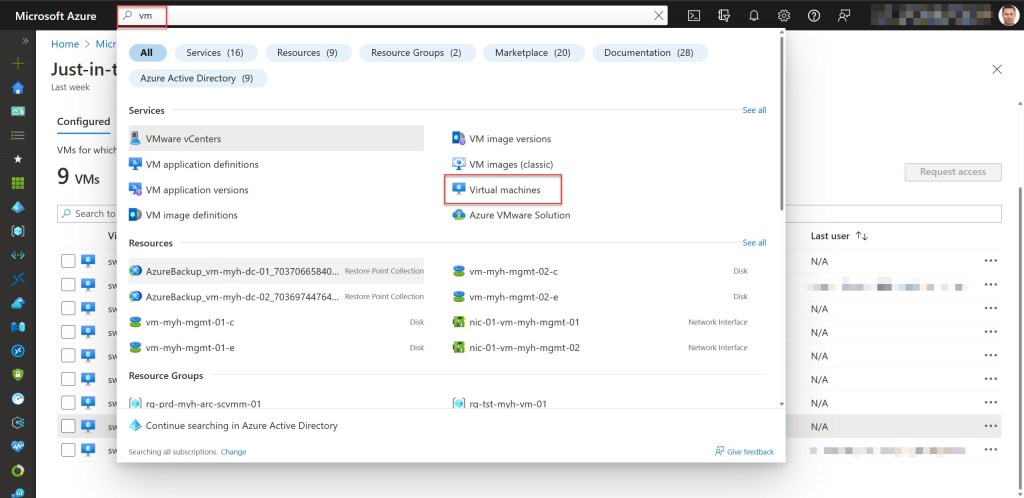This screenshot has width=1024, height=498.
Task: Sort by the Last user column arrows
Action: coord(862,236)
